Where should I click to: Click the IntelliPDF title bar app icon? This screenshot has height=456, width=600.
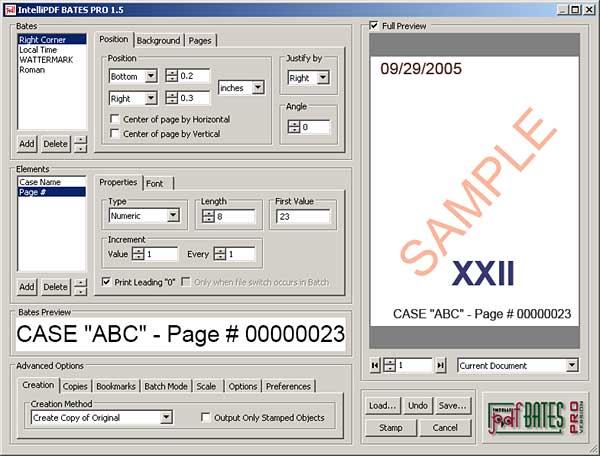pyautogui.click(x=10, y=10)
